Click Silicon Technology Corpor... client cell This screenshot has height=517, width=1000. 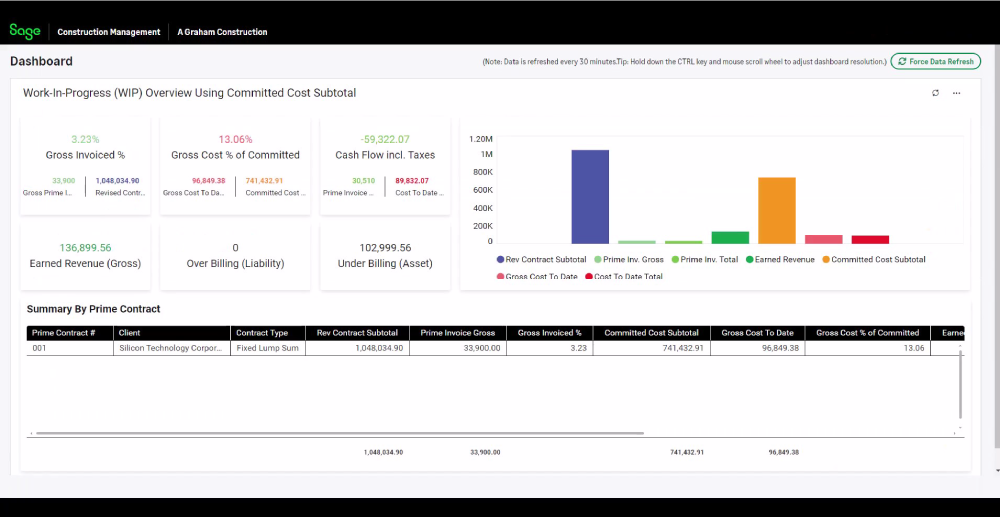172,348
